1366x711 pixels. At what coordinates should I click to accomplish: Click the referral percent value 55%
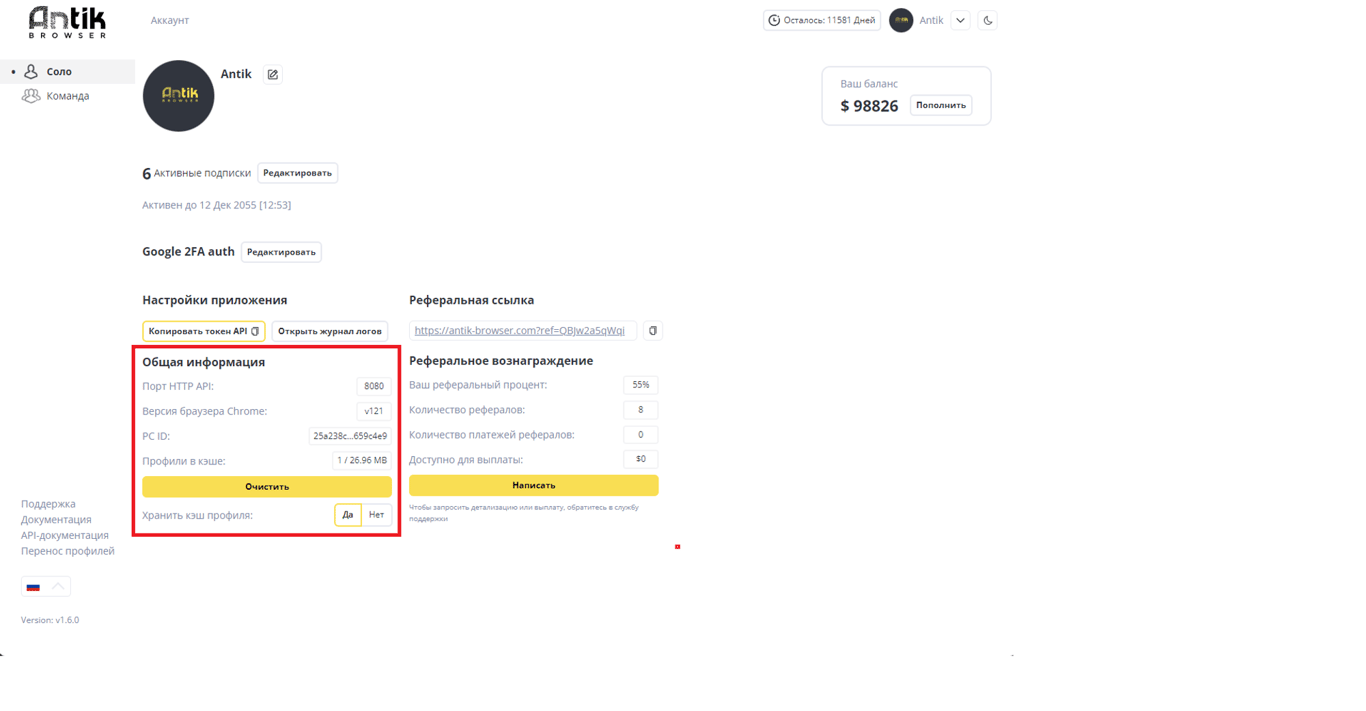pos(641,385)
